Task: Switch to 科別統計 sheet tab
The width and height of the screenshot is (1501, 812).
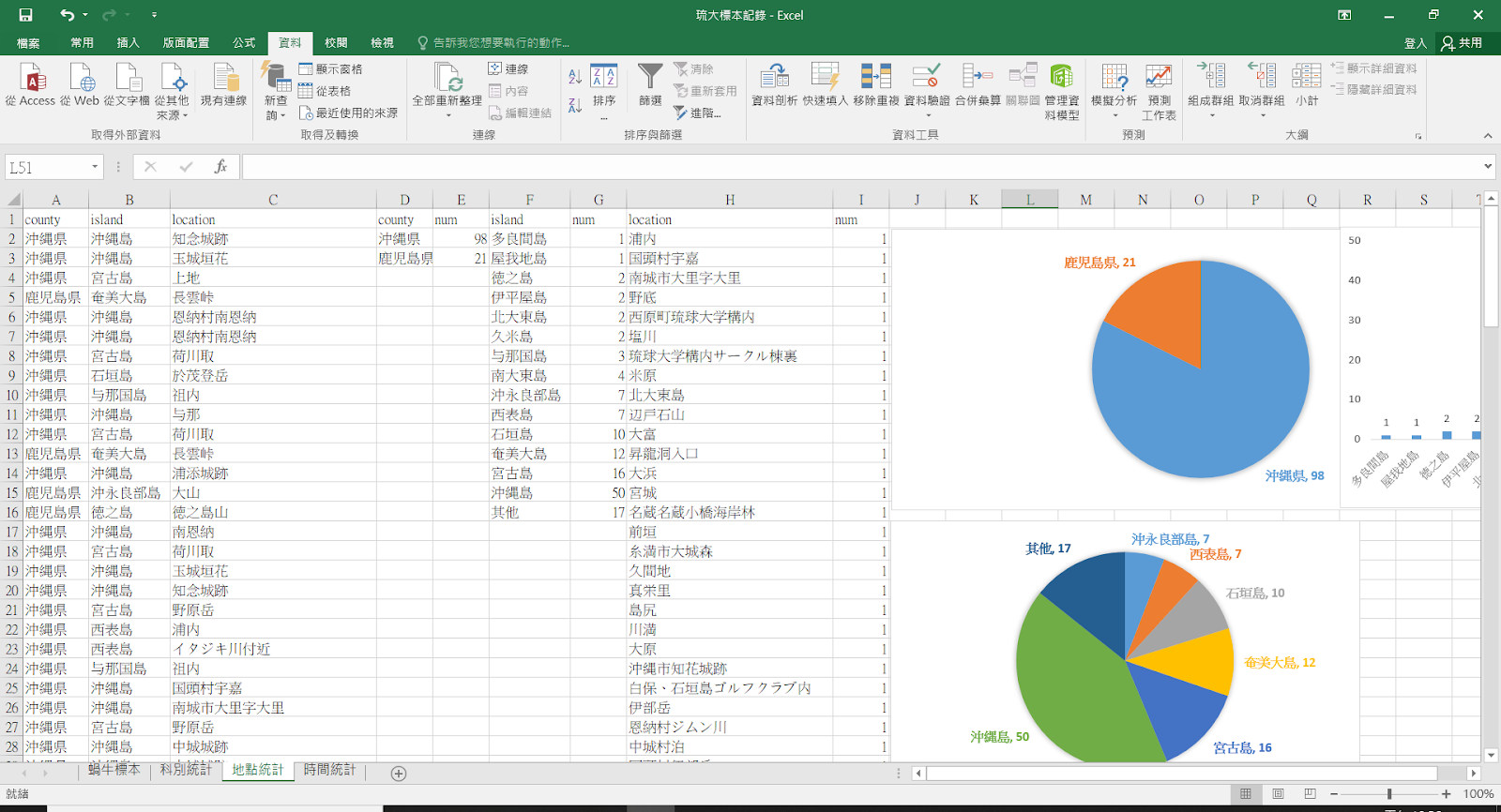Action: pos(186,770)
